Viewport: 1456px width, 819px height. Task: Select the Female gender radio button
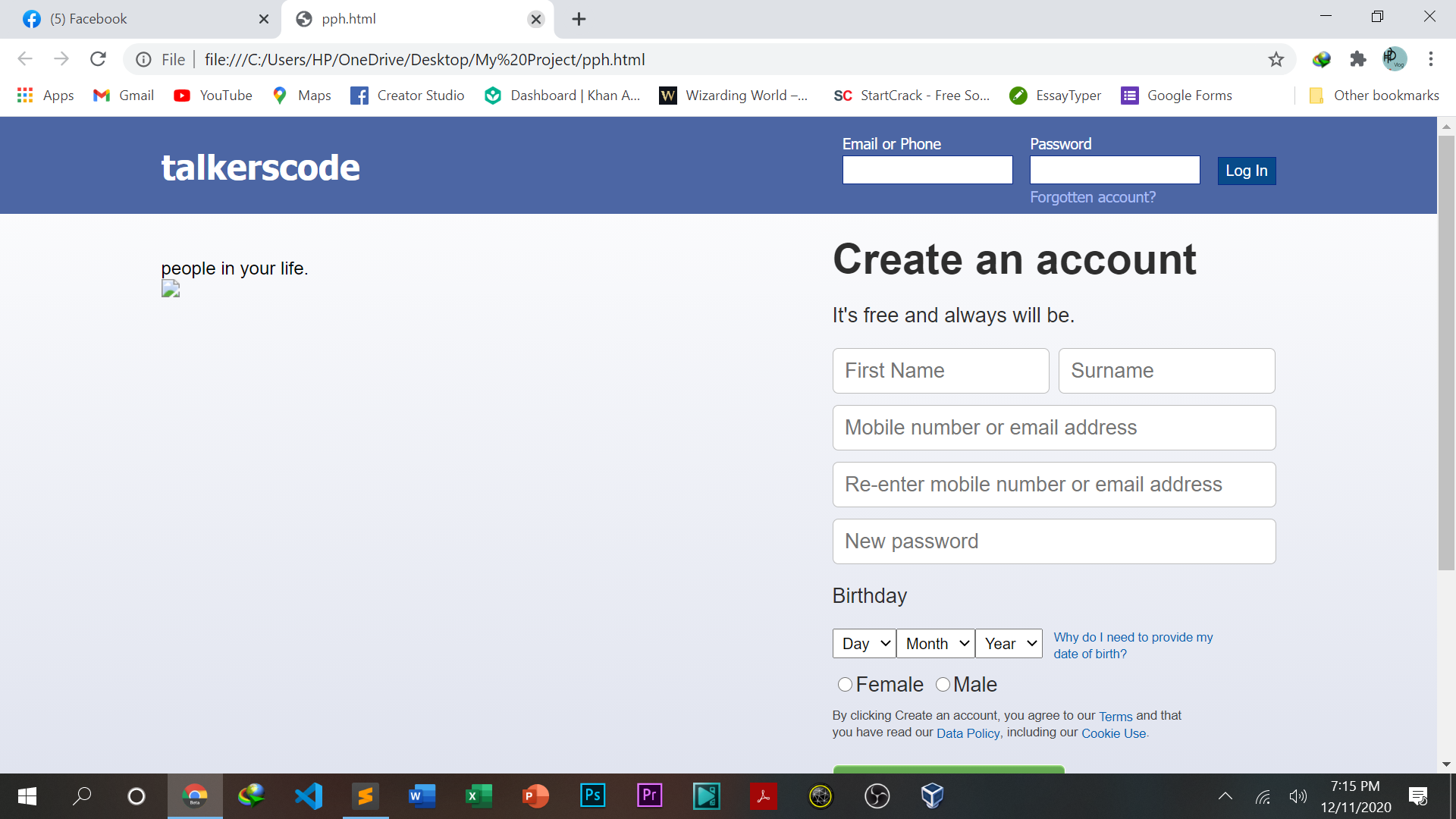[846, 684]
